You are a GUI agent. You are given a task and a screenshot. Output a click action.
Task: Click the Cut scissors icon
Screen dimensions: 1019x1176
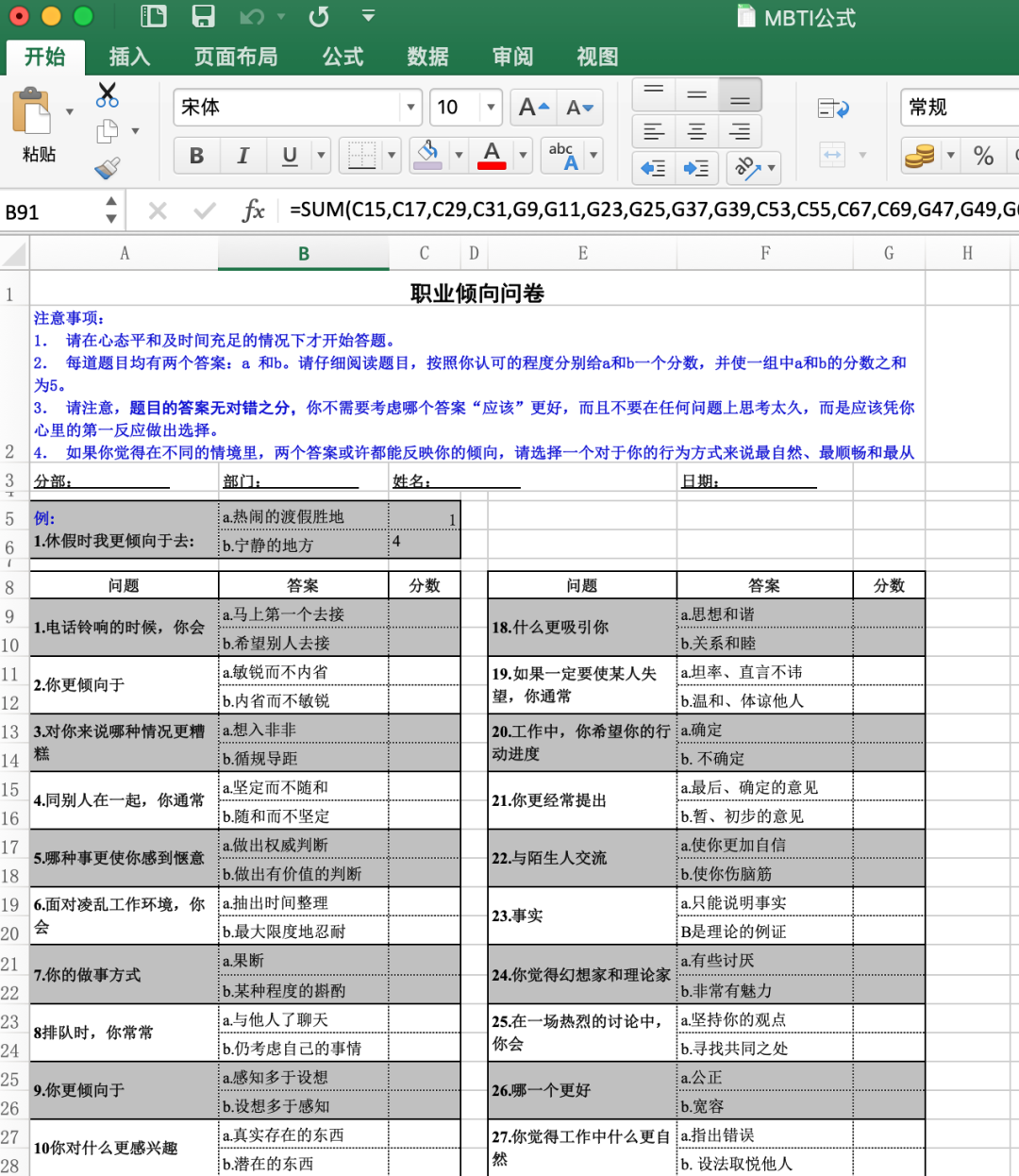coord(108,94)
